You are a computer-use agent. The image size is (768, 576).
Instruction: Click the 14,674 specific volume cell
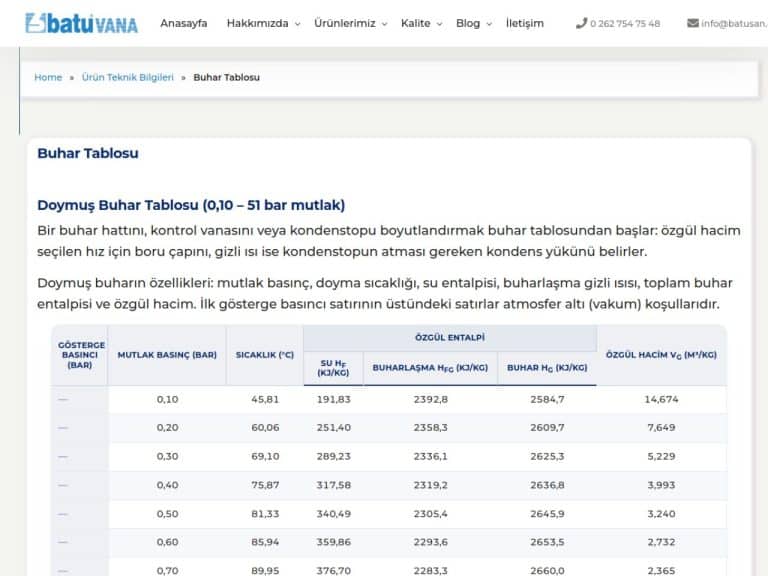pyautogui.click(x=661, y=400)
